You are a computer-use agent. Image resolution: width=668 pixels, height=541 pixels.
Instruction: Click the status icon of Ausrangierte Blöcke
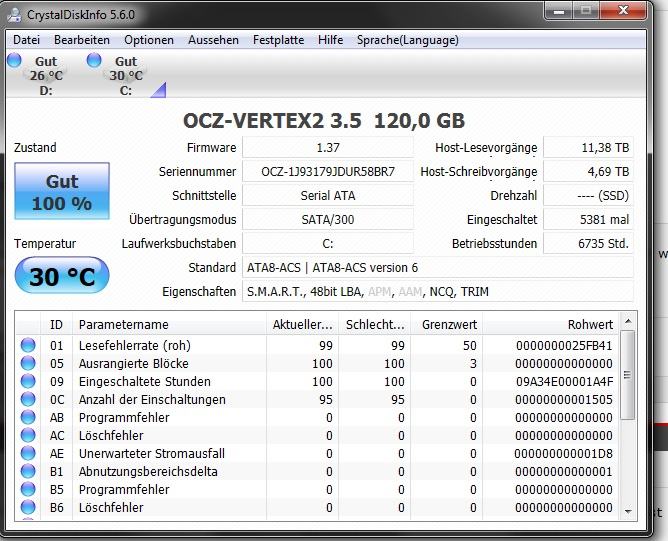(28, 363)
